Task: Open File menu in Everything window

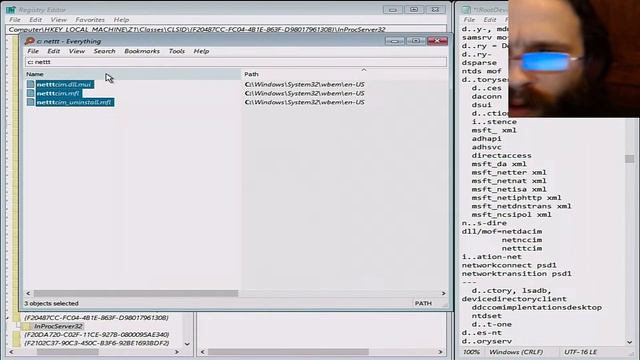Action: pos(33,51)
